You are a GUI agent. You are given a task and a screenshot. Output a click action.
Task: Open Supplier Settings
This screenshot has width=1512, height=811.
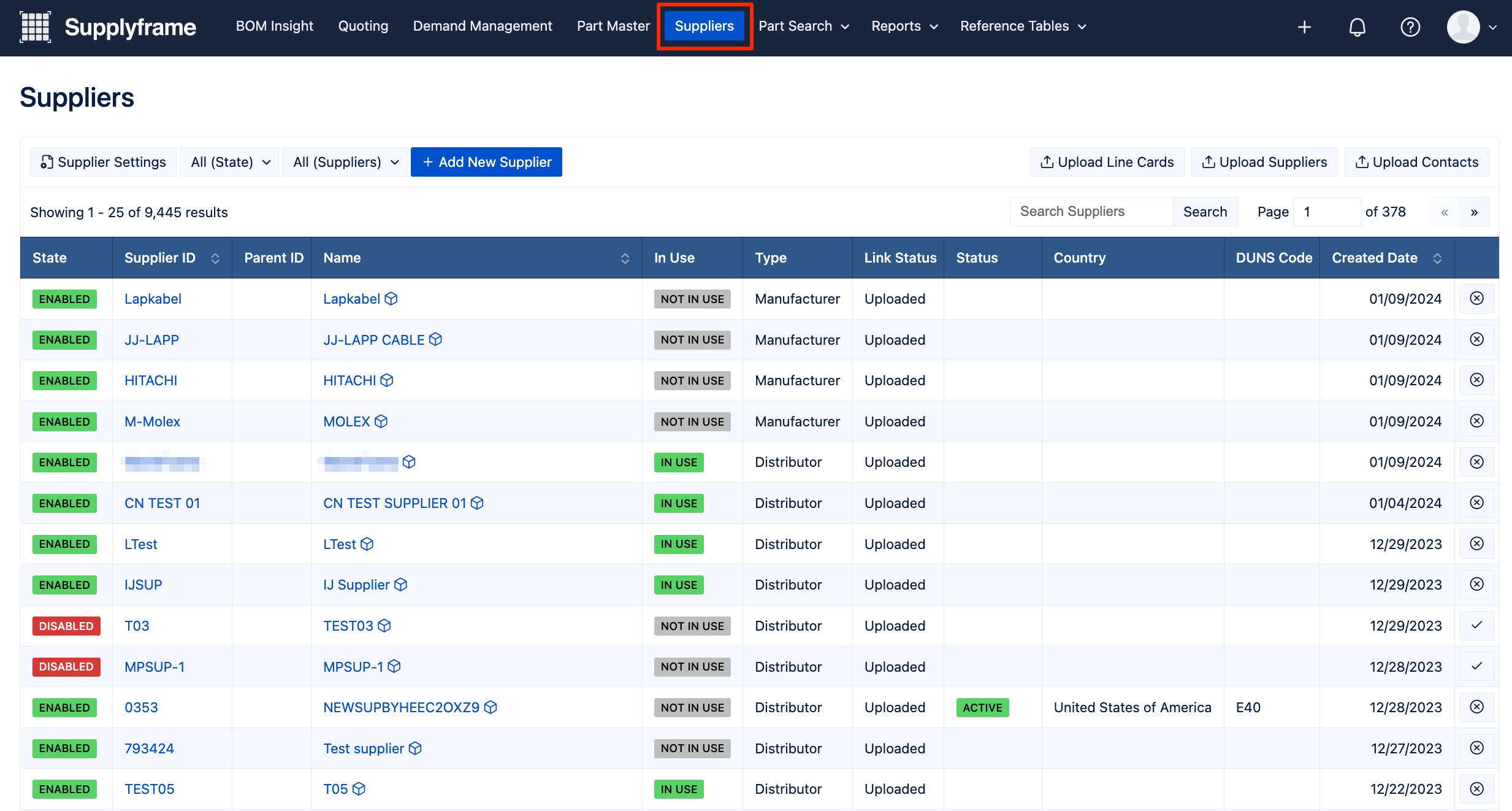[103, 162]
